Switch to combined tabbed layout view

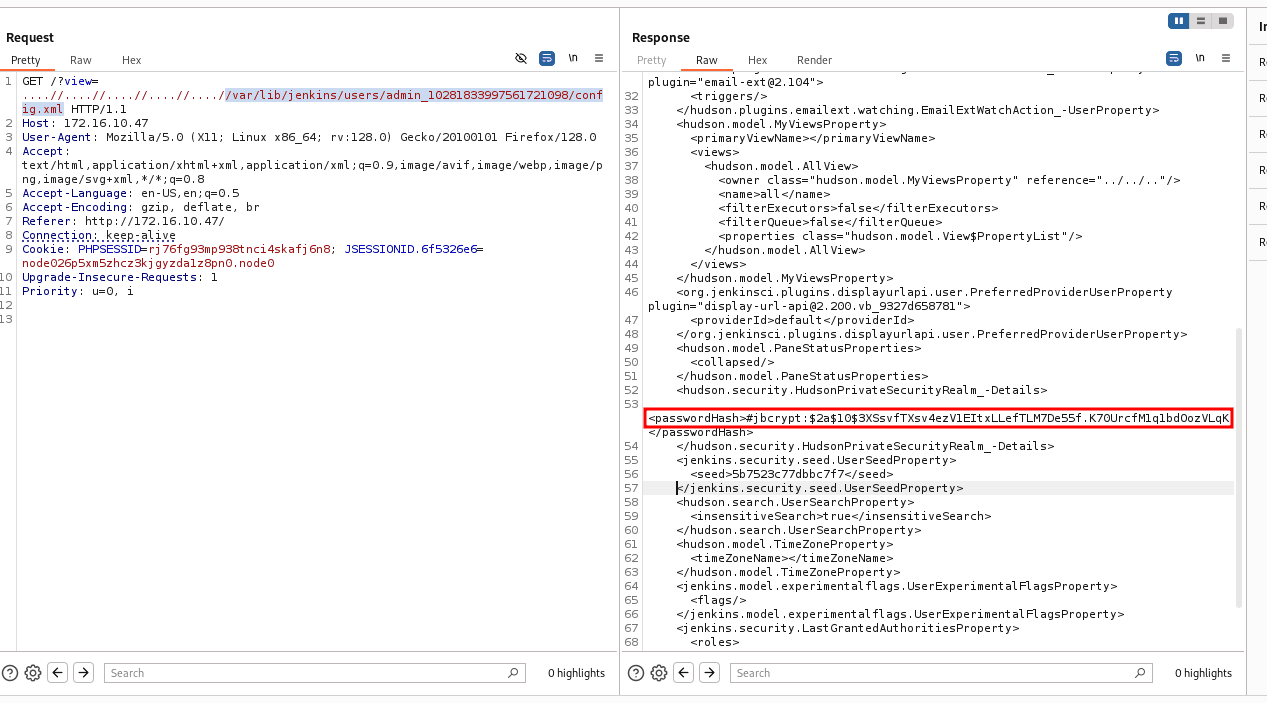1221,21
